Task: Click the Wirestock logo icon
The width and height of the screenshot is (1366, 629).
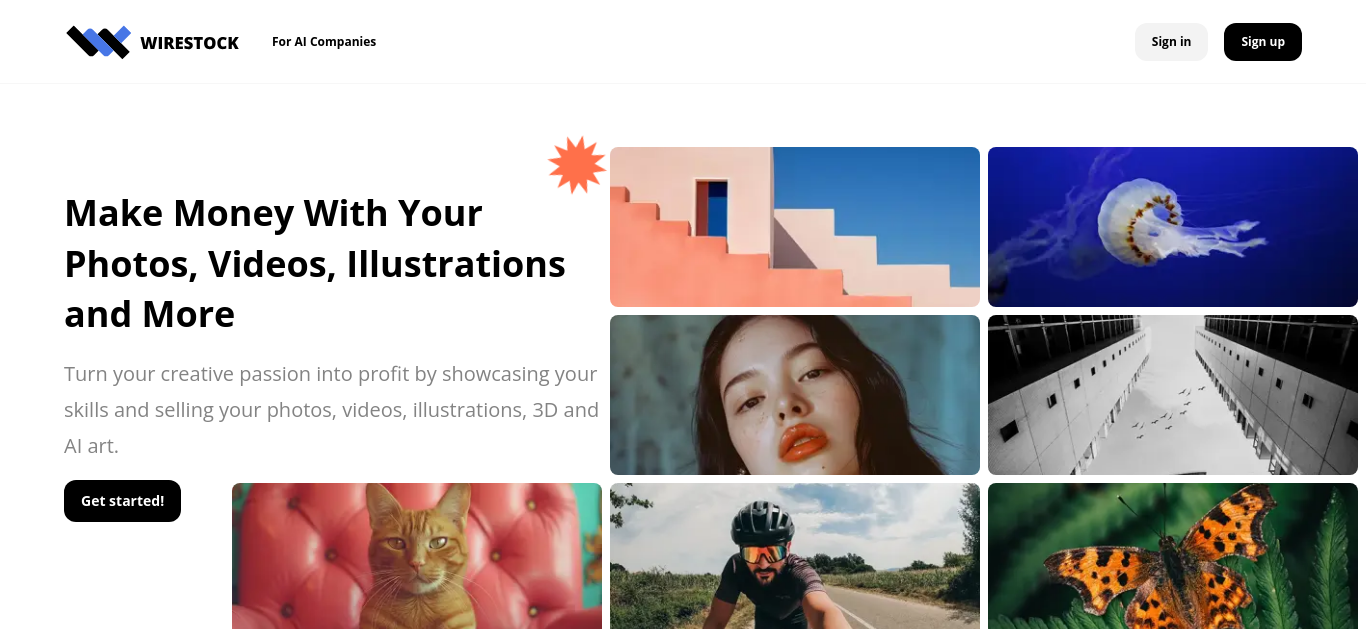Action: (98, 42)
